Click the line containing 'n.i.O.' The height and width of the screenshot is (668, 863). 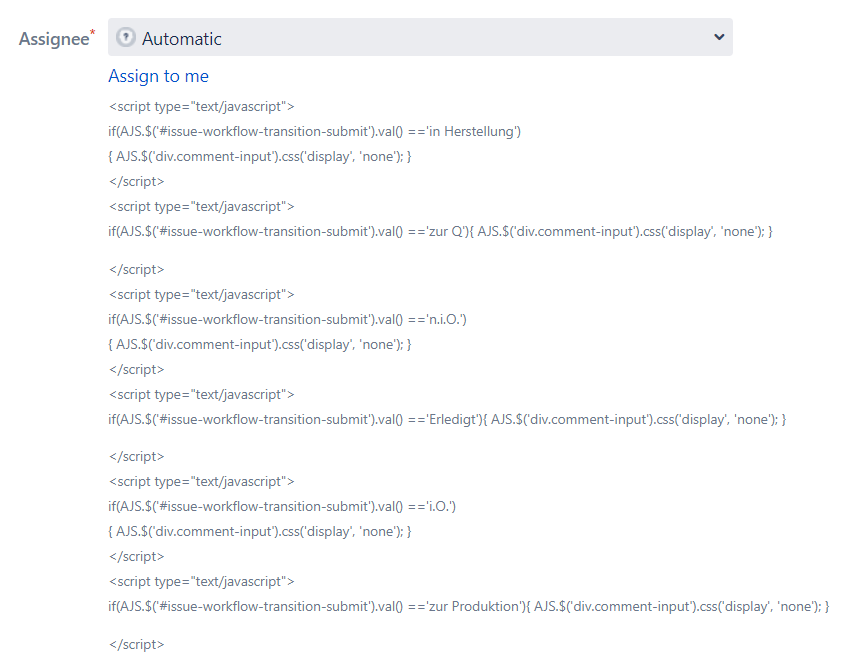pyautogui.click(x=287, y=320)
